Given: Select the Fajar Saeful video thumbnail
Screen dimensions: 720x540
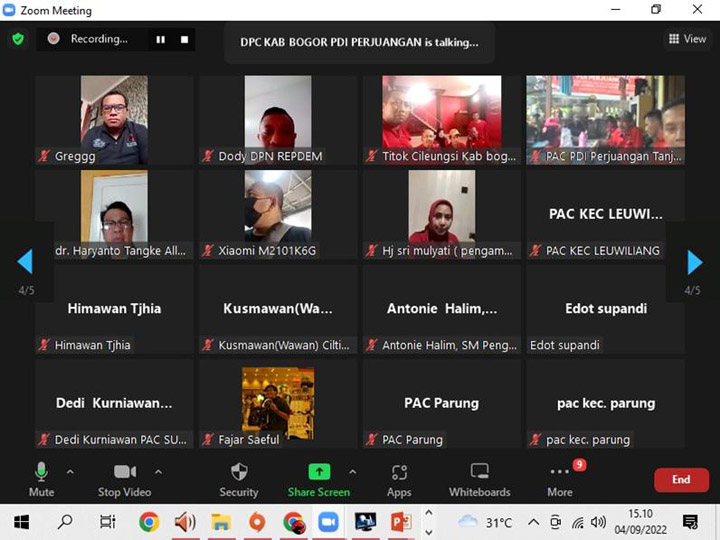Looking at the screenshot, I should coord(278,401).
